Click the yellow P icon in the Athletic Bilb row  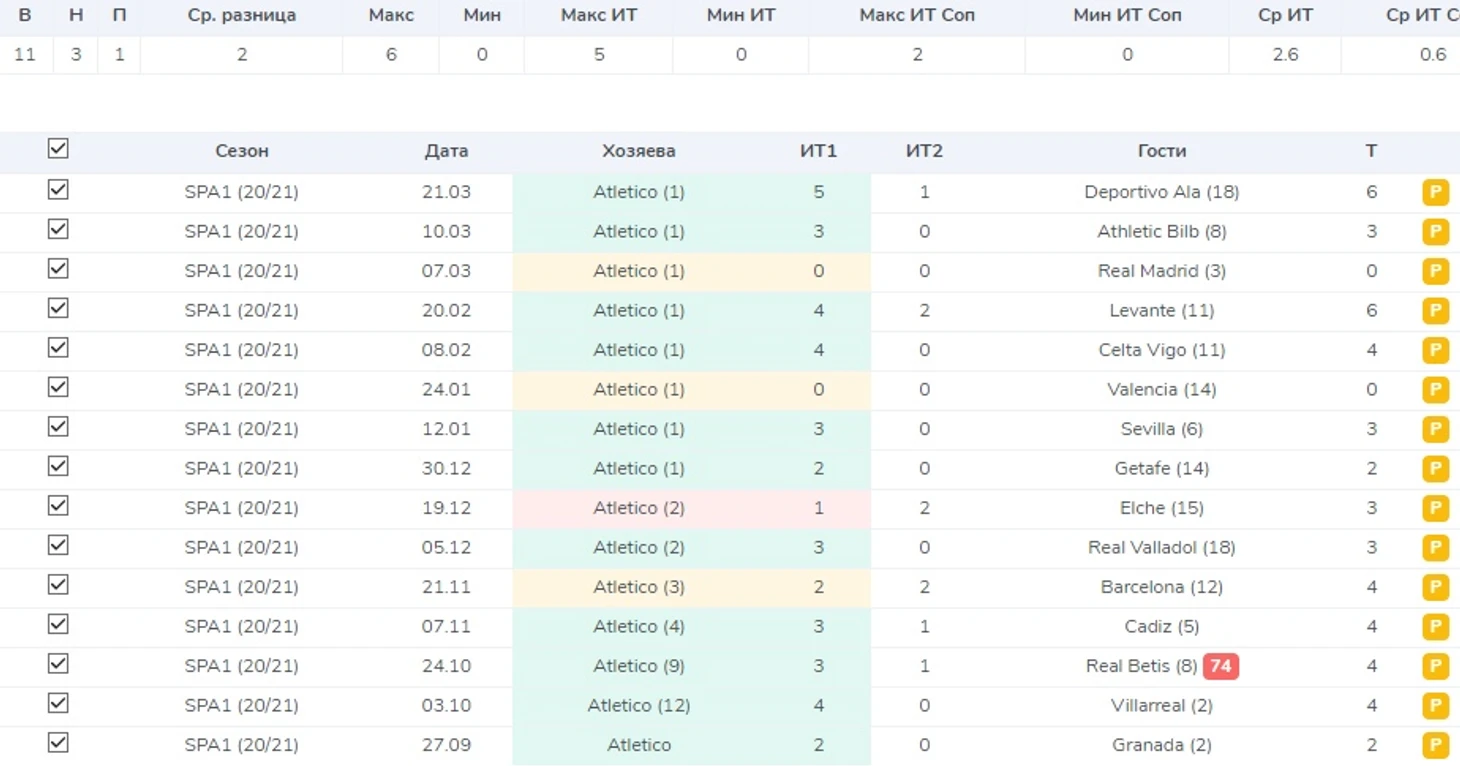(x=1435, y=232)
